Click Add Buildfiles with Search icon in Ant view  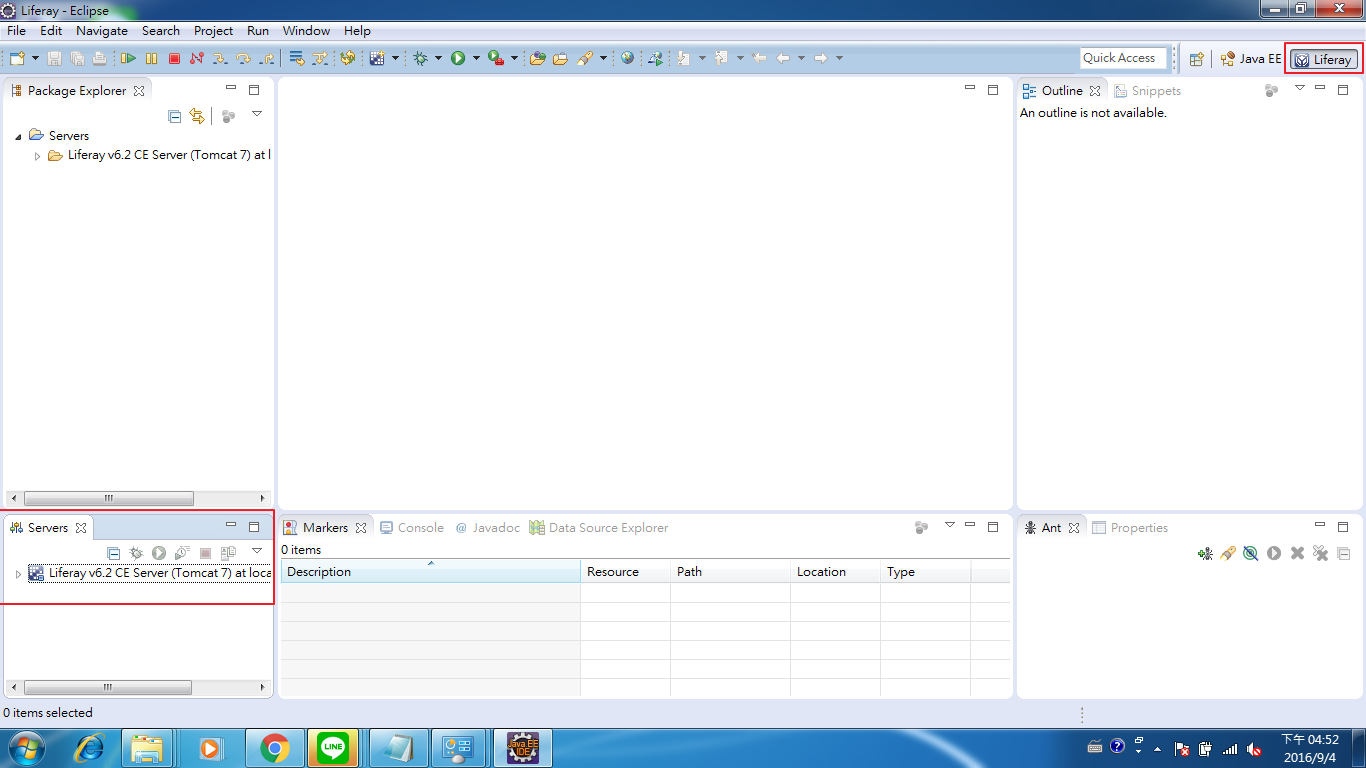coord(1229,553)
